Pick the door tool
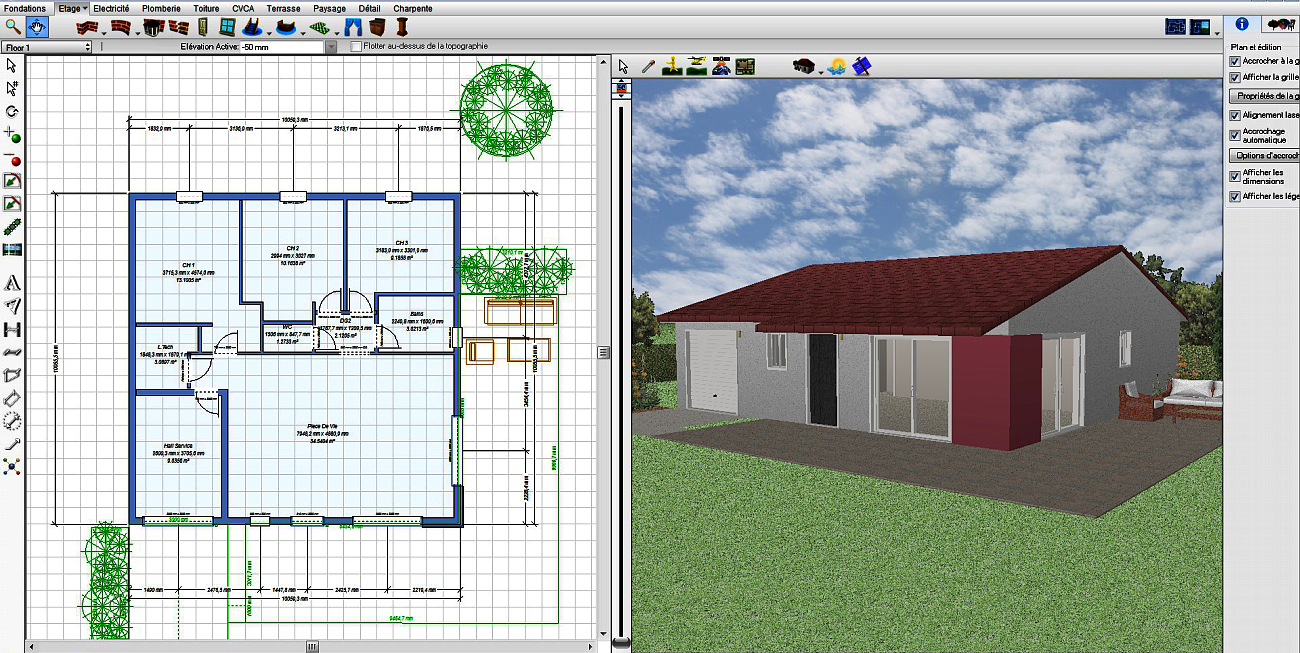Viewport: 1300px width, 653px height. [202, 27]
